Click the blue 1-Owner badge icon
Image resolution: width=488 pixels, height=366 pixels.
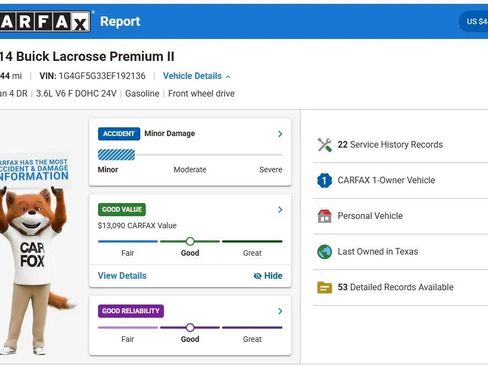click(x=324, y=180)
